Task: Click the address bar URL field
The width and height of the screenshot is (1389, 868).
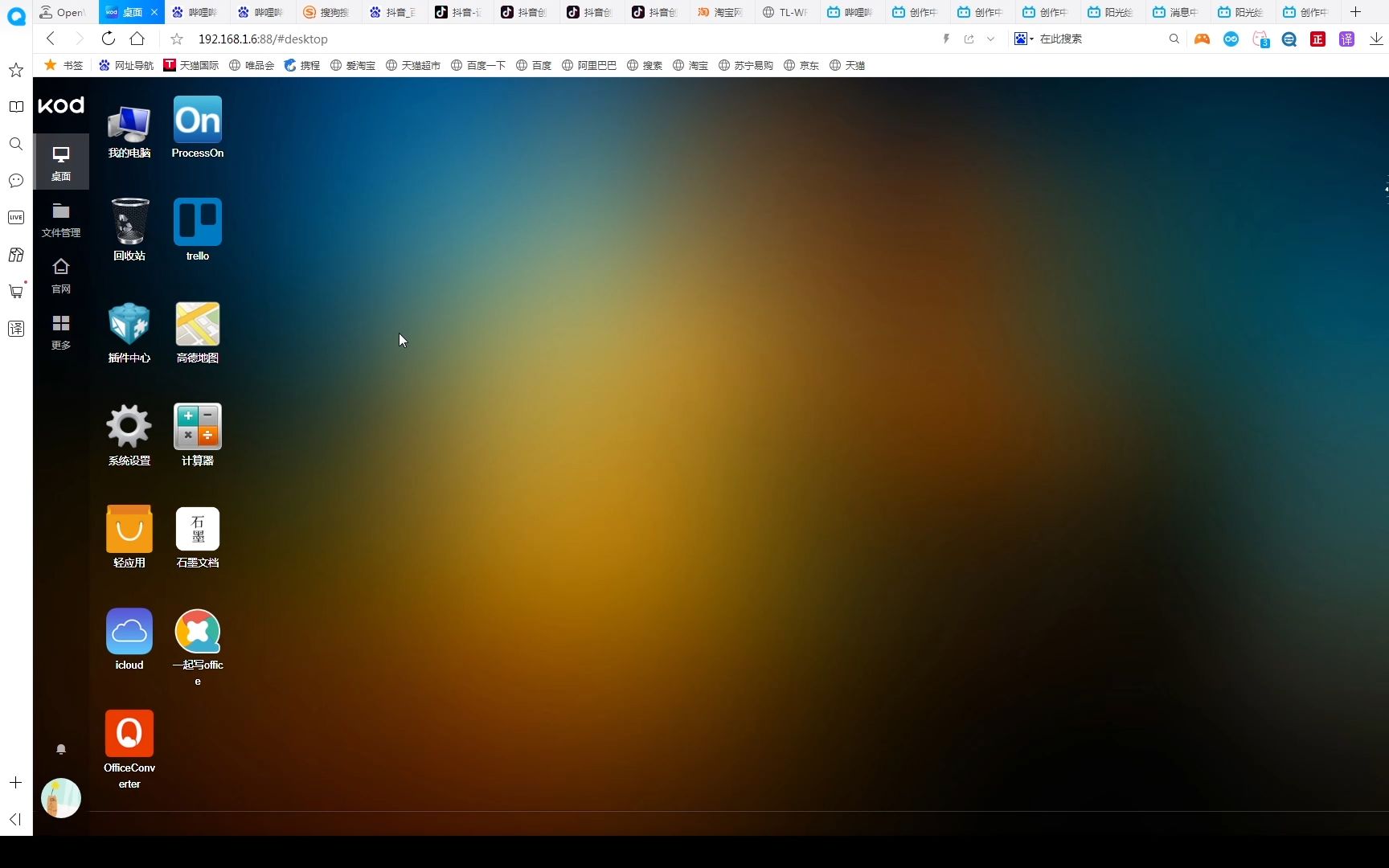Action: click(563, 39)
